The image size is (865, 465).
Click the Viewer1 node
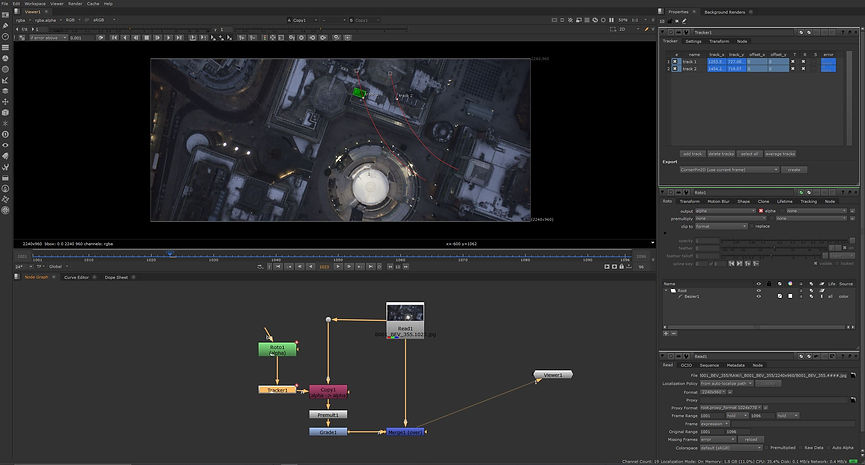pyautogui.click(x=553, y=375)
